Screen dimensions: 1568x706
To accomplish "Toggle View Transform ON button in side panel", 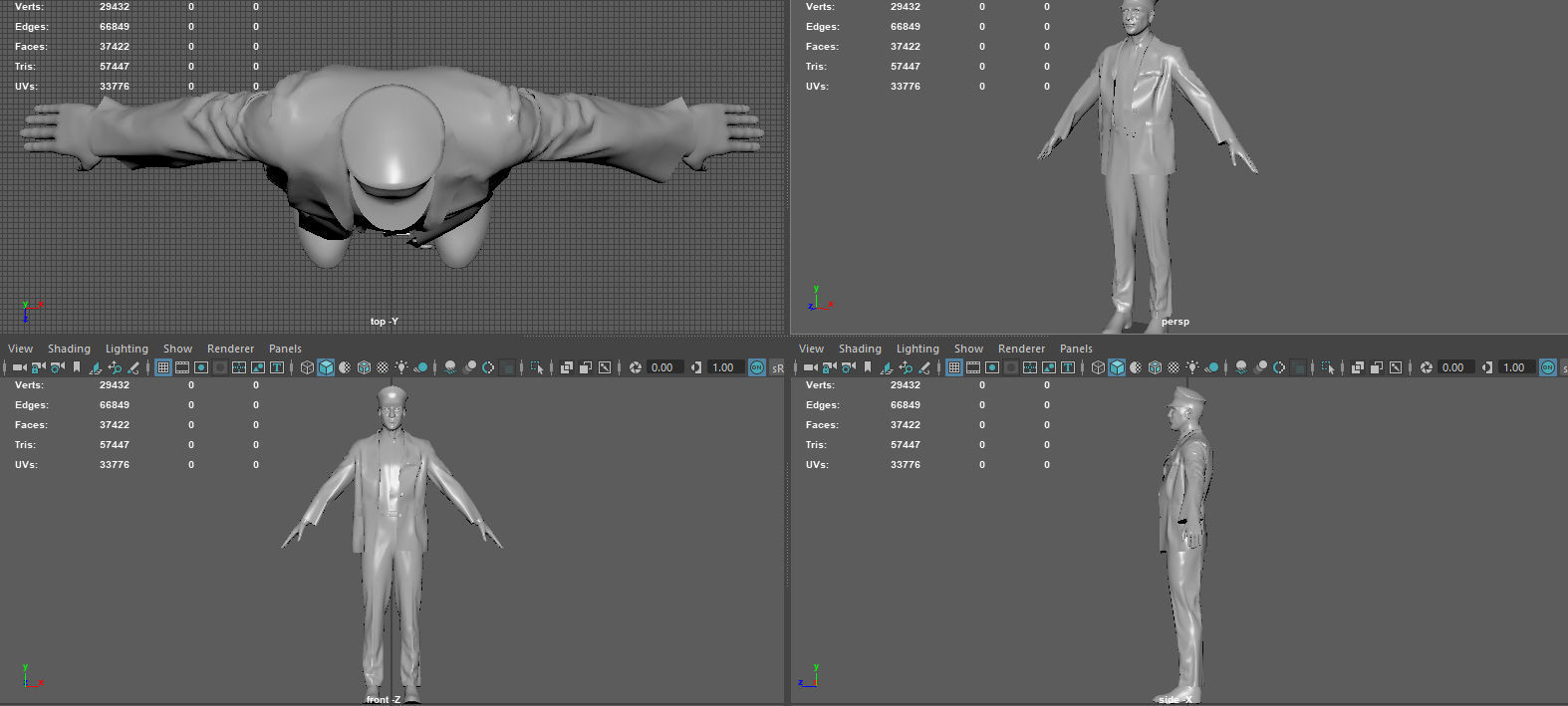I will click(1547, 367).
